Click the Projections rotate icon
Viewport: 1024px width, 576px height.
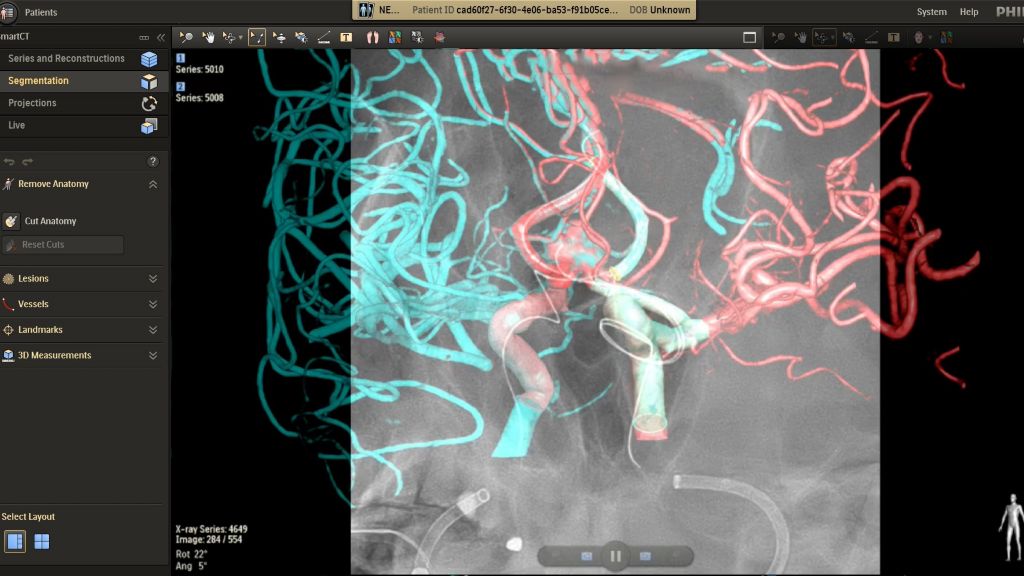tap(149, 103)
